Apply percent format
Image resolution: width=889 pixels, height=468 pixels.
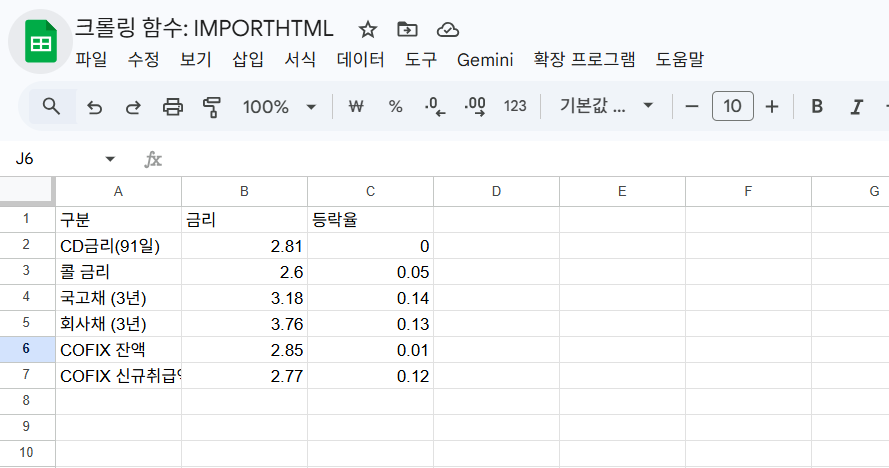click(395, 107)
